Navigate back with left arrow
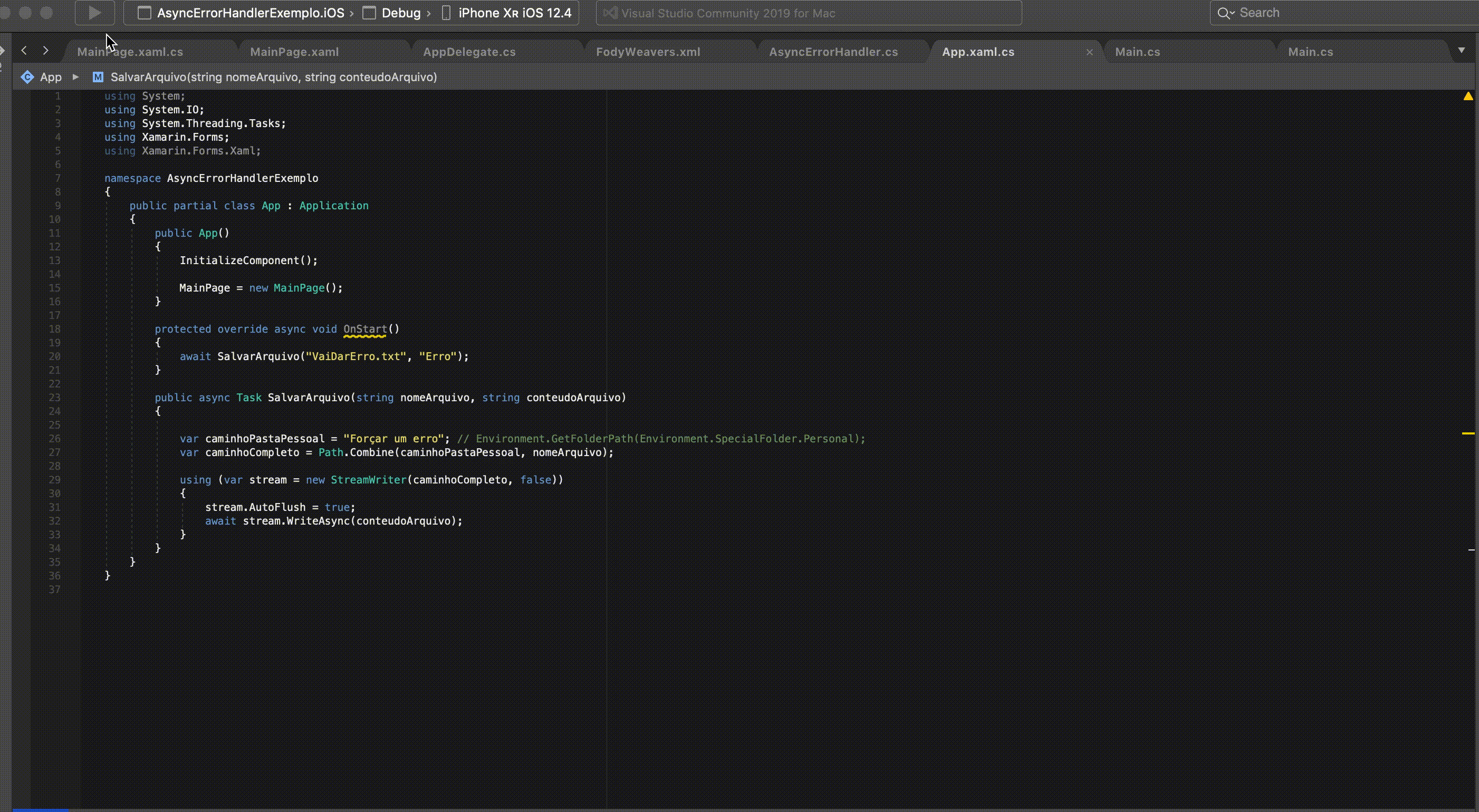The width and height of the screenshot is (1479, 812). 24,51
